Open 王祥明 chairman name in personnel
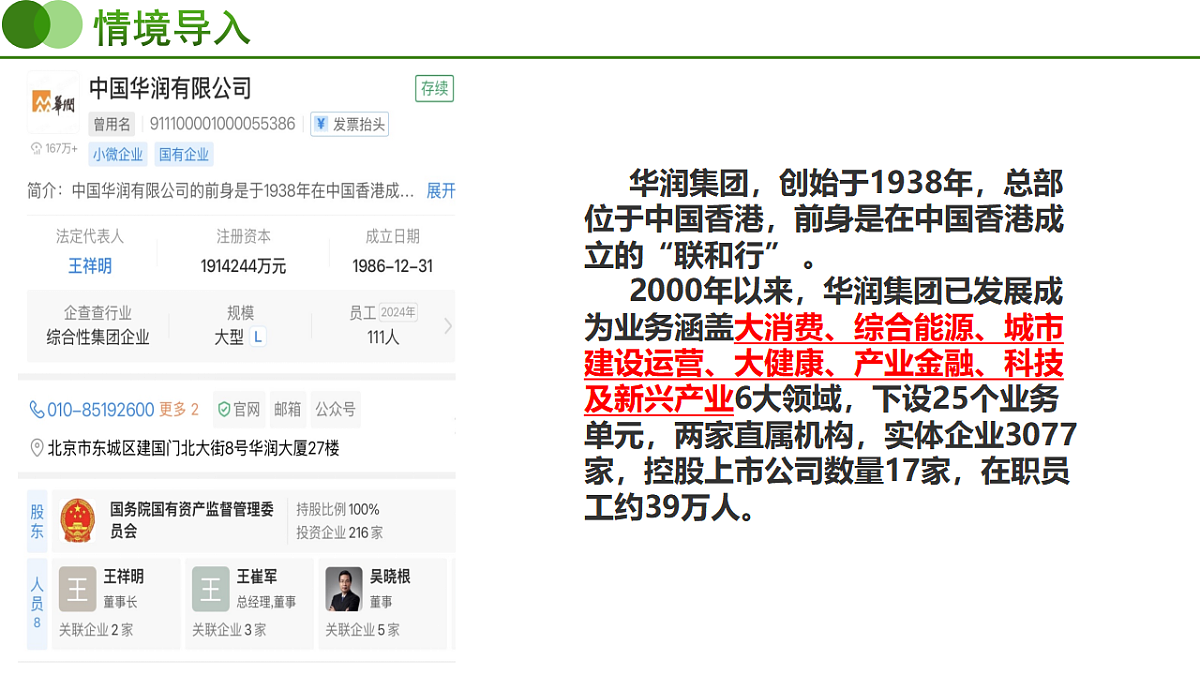Image resolution: width=1200 pixels, height=675 pixels. coord(124,577)
